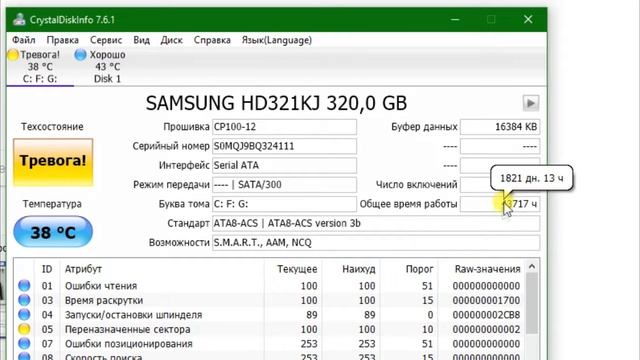Viewport: 640px width, 360px height.
Task: Click the 38 °C temperature button
Action: (53, 232)
